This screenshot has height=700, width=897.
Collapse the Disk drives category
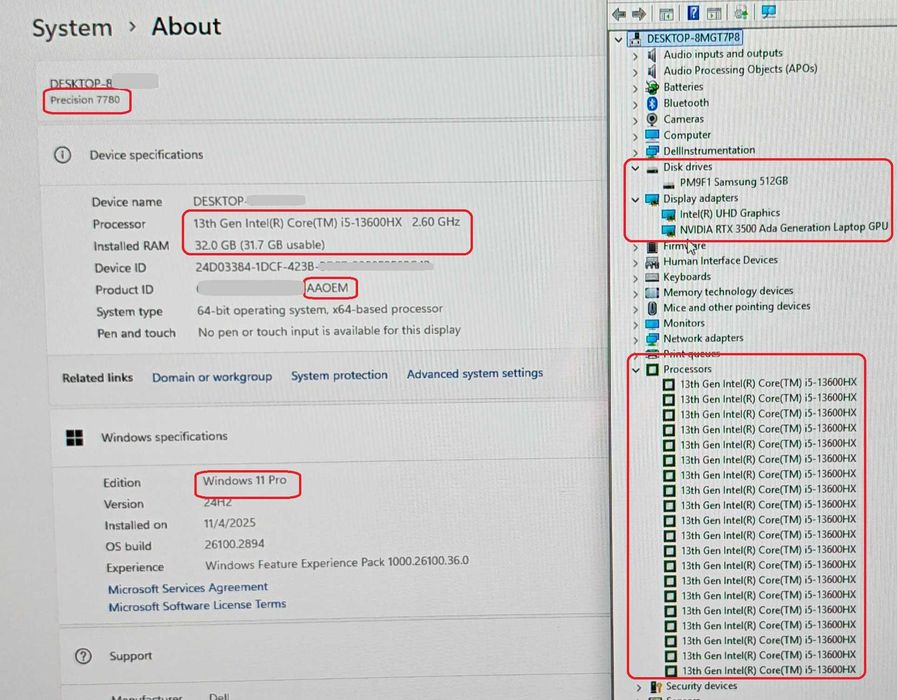click(635, 168)
